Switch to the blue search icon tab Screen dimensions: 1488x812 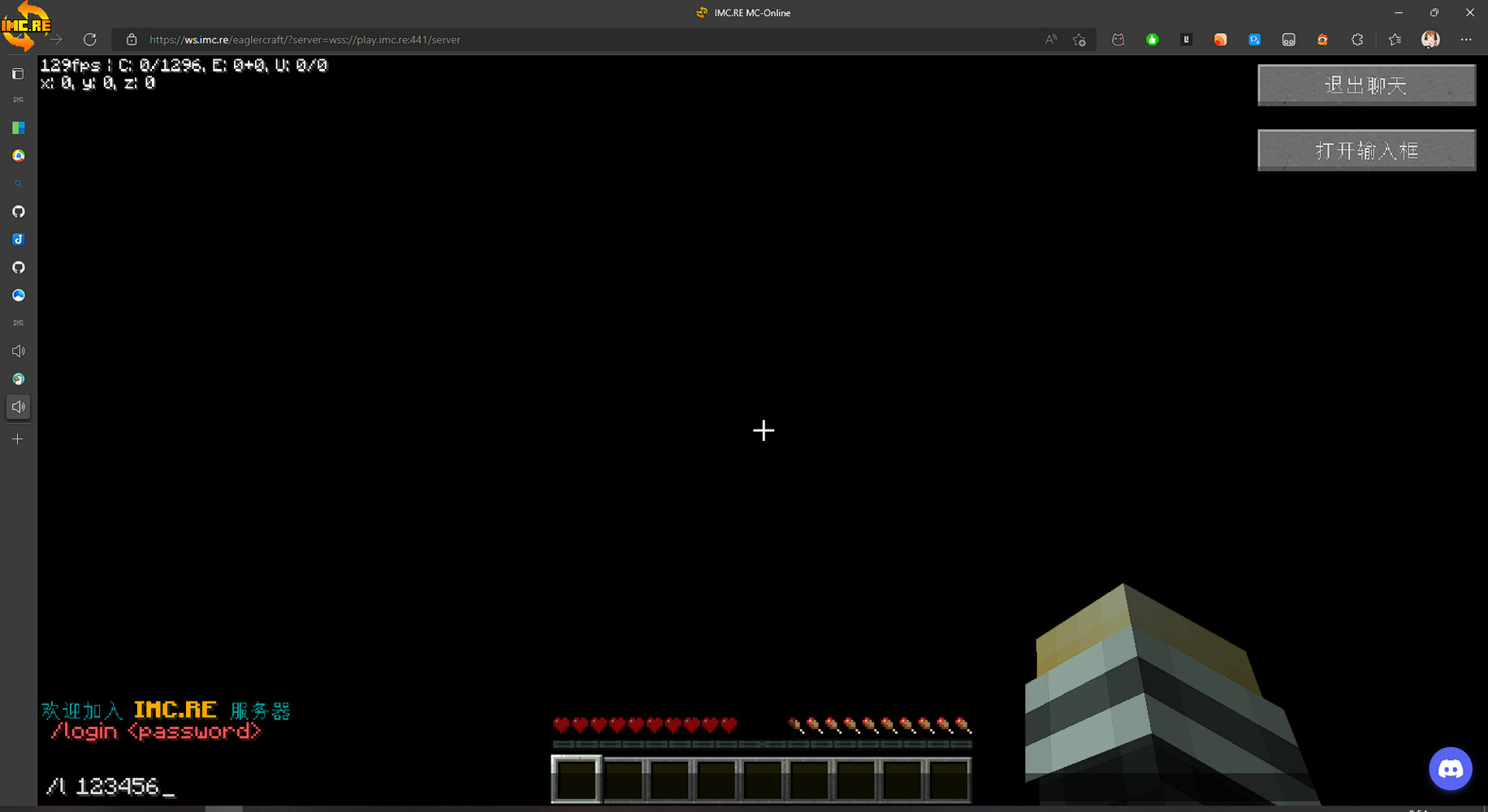click(x=18, y=184)
